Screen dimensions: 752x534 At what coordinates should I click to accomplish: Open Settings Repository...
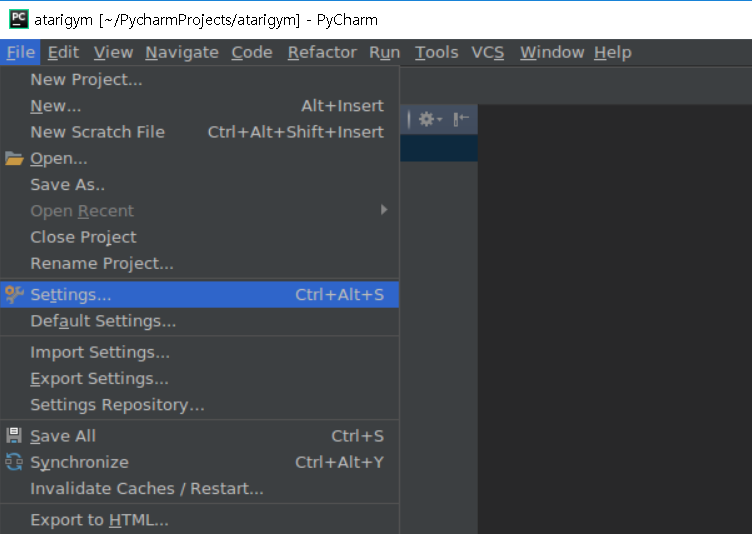(x=200, y=404)
